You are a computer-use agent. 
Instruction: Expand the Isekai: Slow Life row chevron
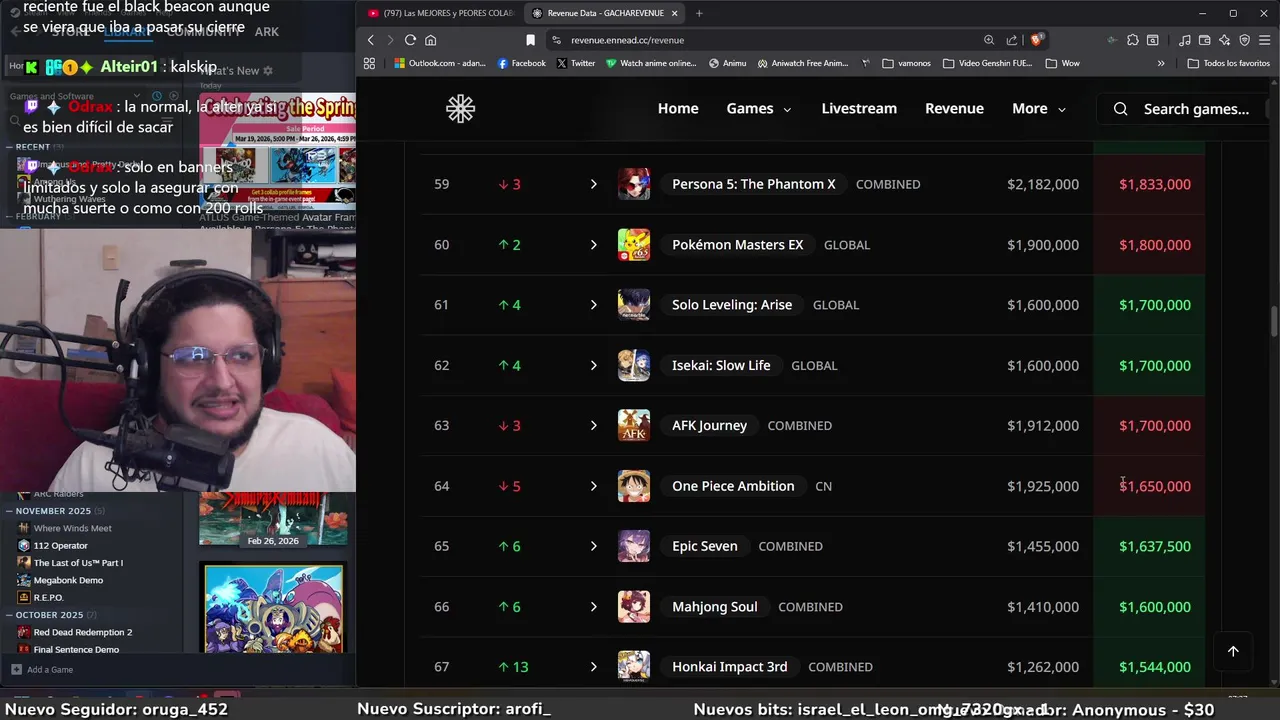593,365
